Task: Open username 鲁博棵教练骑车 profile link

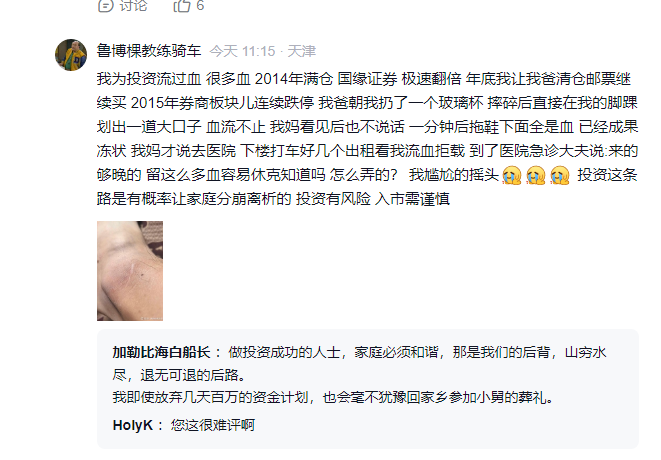Action: [x=149, y=51]
